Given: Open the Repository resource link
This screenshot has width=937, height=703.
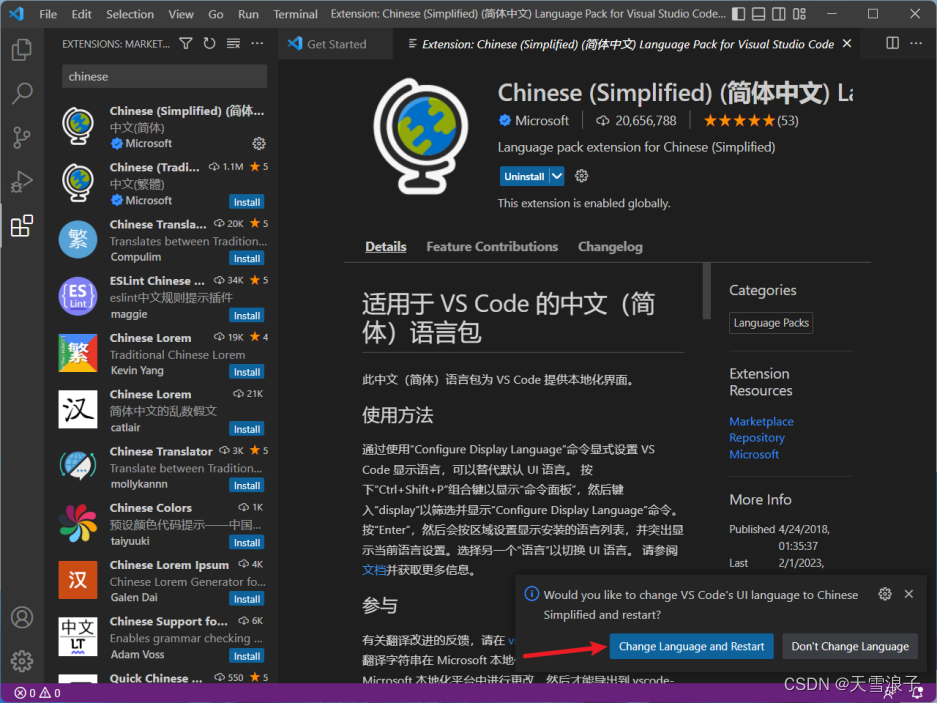Looking at the screenshot, I should 757,438.
